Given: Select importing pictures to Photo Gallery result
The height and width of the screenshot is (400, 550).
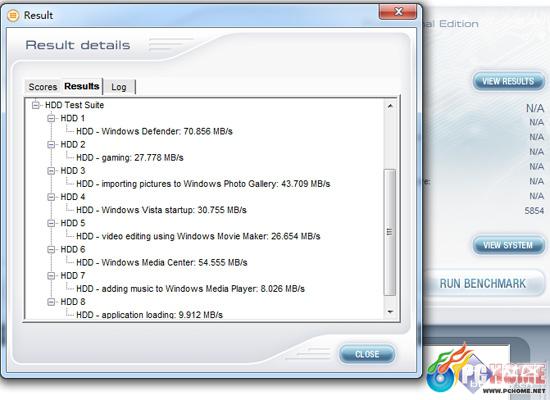Looking at the screenshot, I should pos(203,184).
